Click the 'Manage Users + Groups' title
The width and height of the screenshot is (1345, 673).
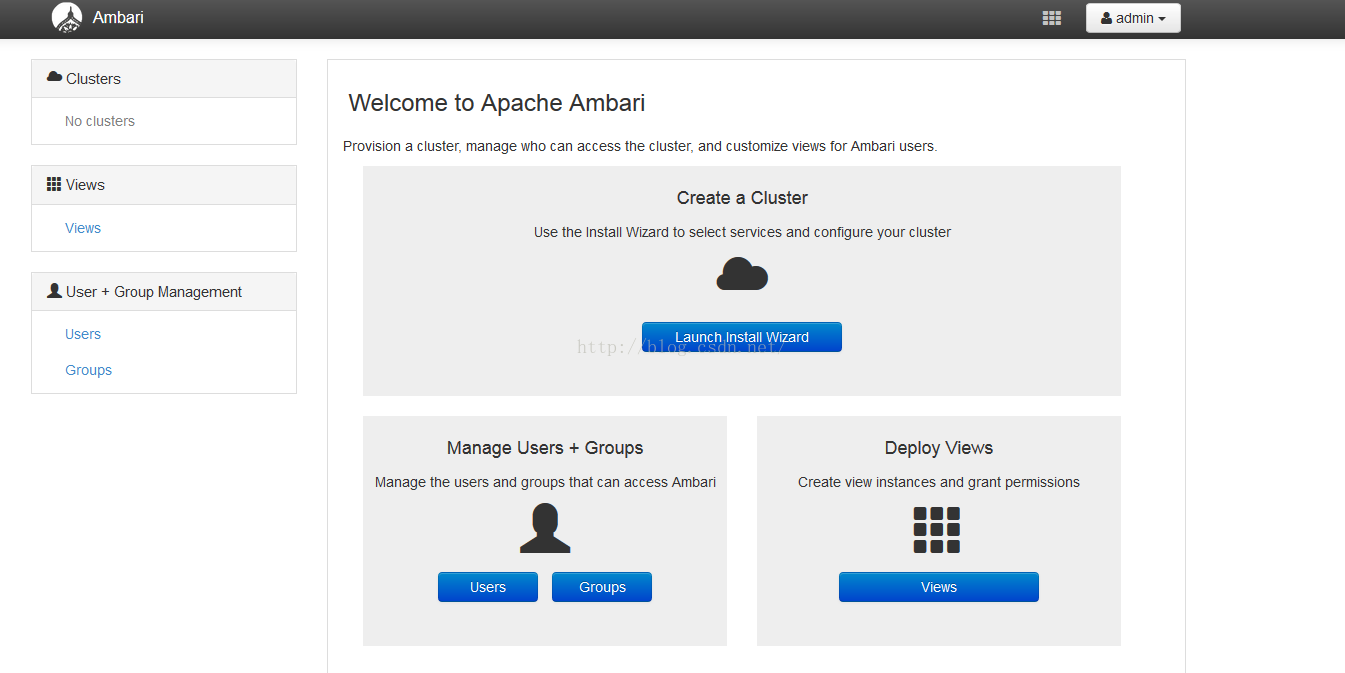tap(545, 448)
